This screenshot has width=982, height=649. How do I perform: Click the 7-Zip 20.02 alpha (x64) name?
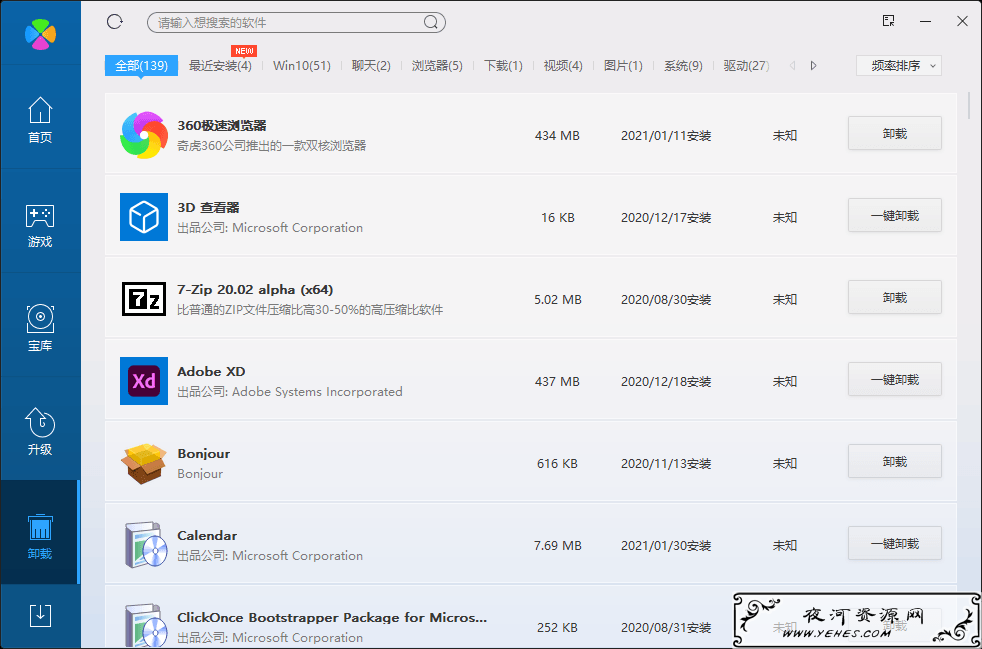point(256,289)
